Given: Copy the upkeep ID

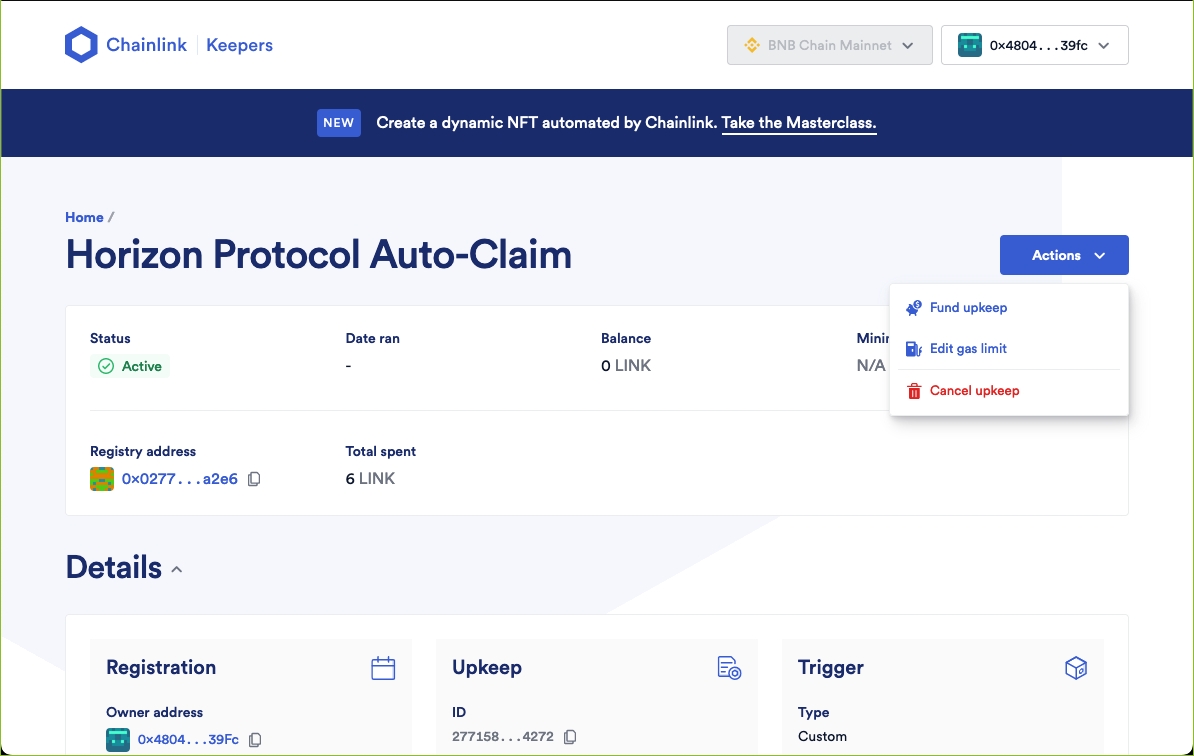Looking at the screenshot, I should pos(570,737).
